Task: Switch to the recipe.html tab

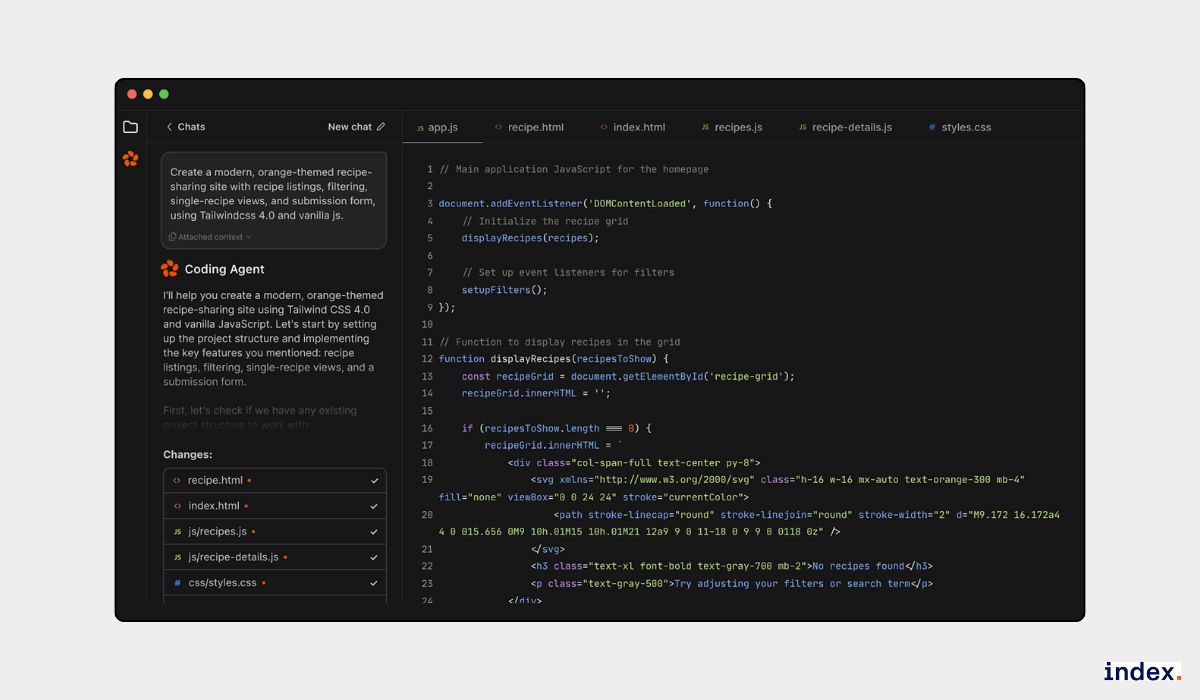Action: coord(535,127)
